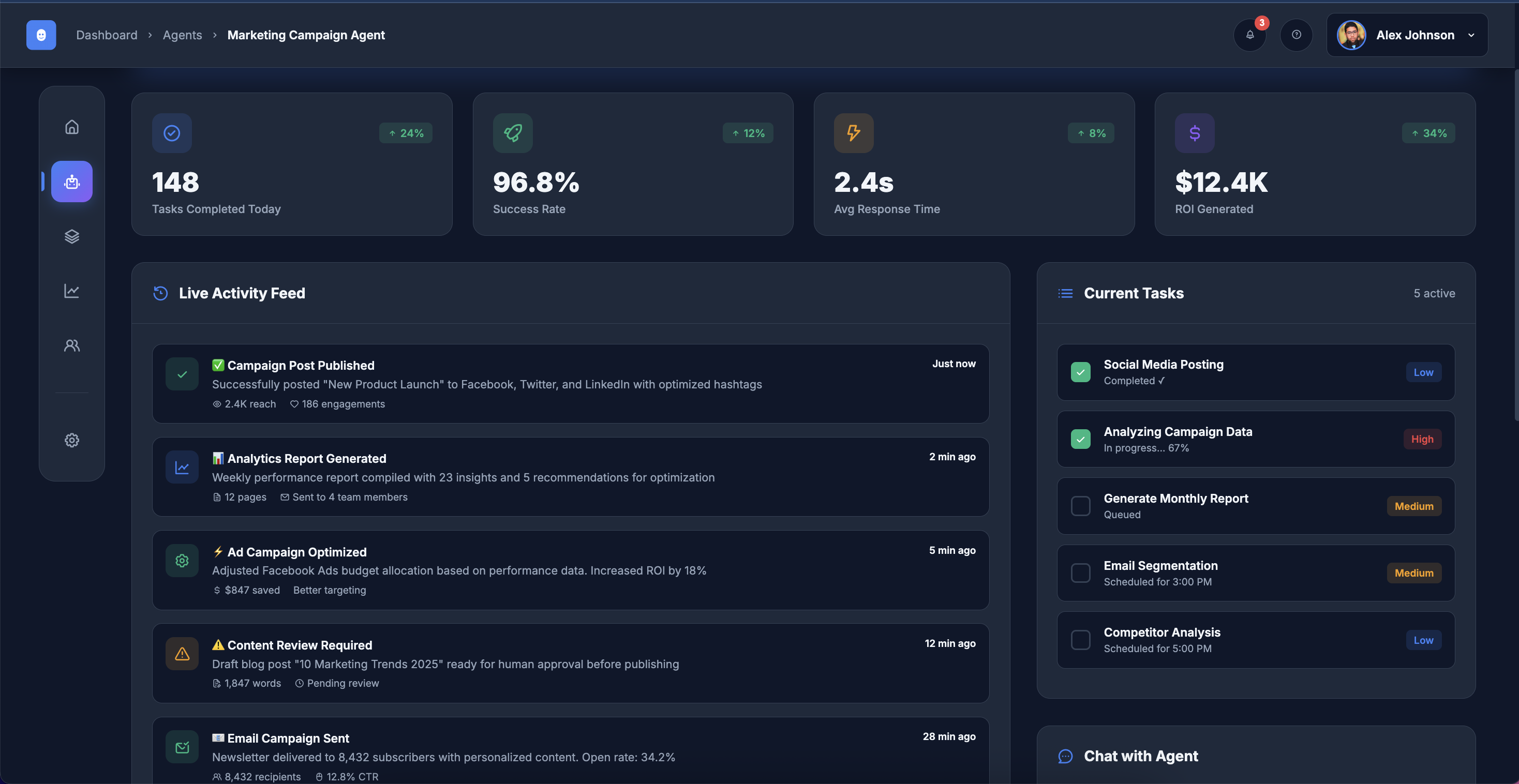Click the Tasks Completed Today card
The image size is (1519, 784).
coord(292,164)
